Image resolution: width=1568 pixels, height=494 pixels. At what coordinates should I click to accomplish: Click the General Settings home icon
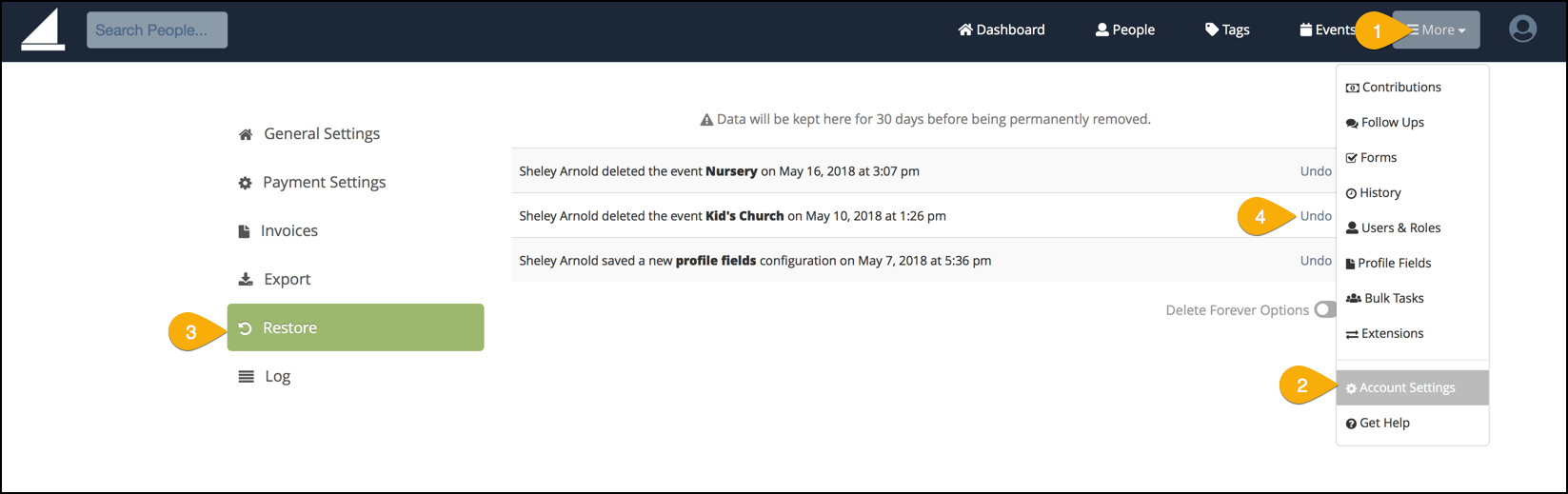[x=246, y=134]
